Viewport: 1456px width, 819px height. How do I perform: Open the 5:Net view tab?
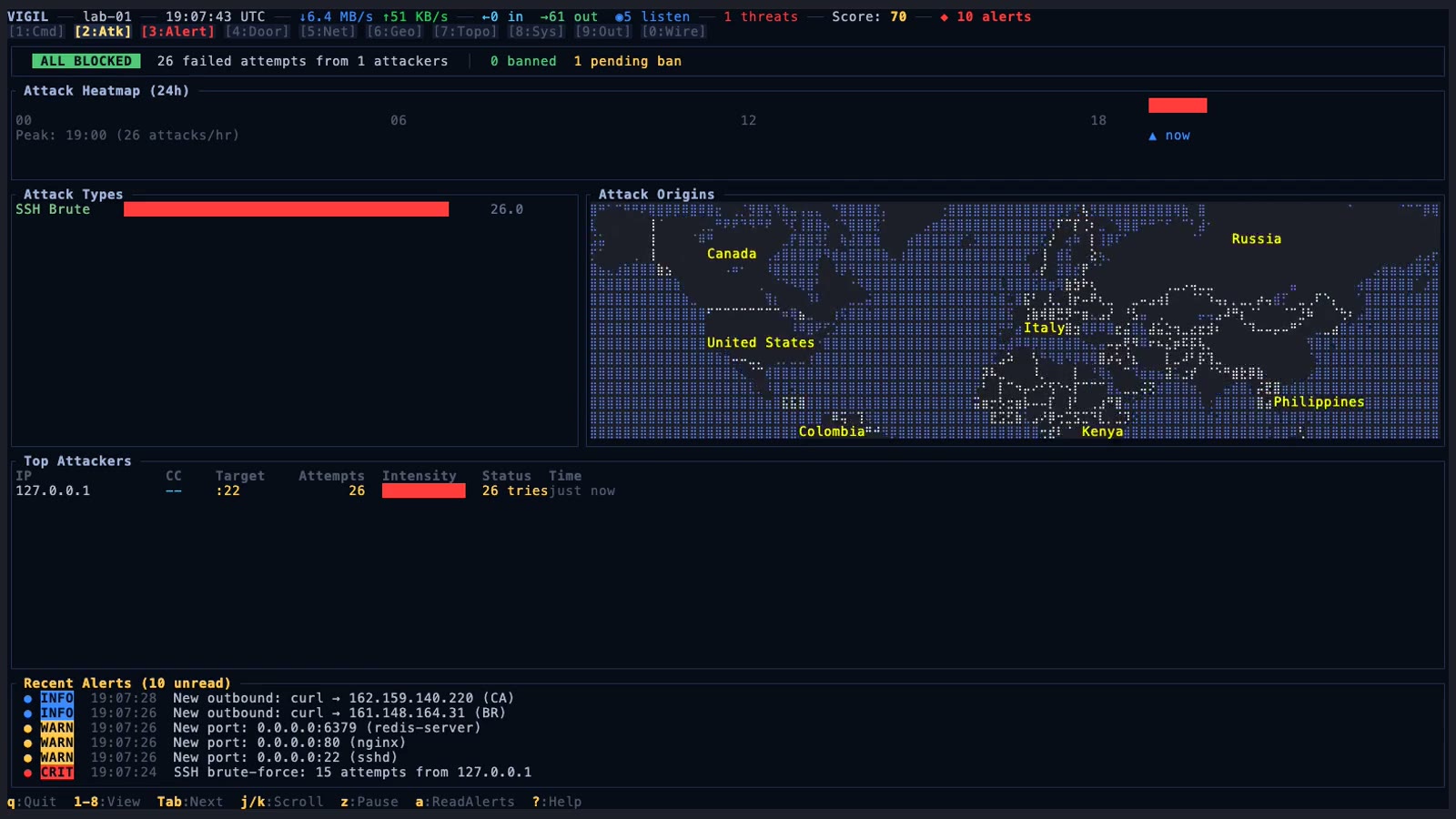tap(328, 32)
